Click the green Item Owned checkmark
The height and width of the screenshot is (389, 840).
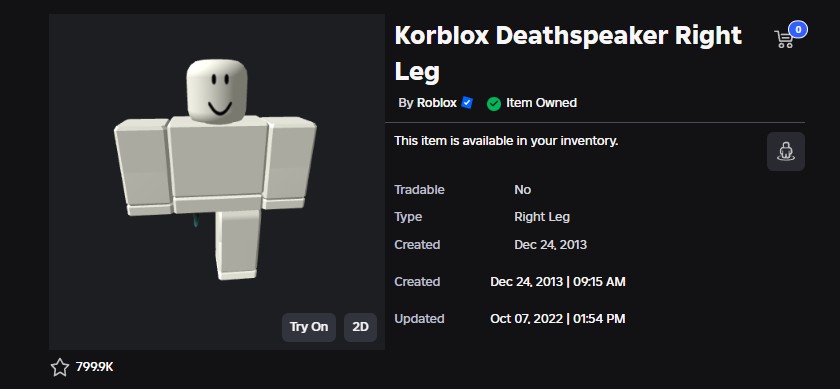493,103
